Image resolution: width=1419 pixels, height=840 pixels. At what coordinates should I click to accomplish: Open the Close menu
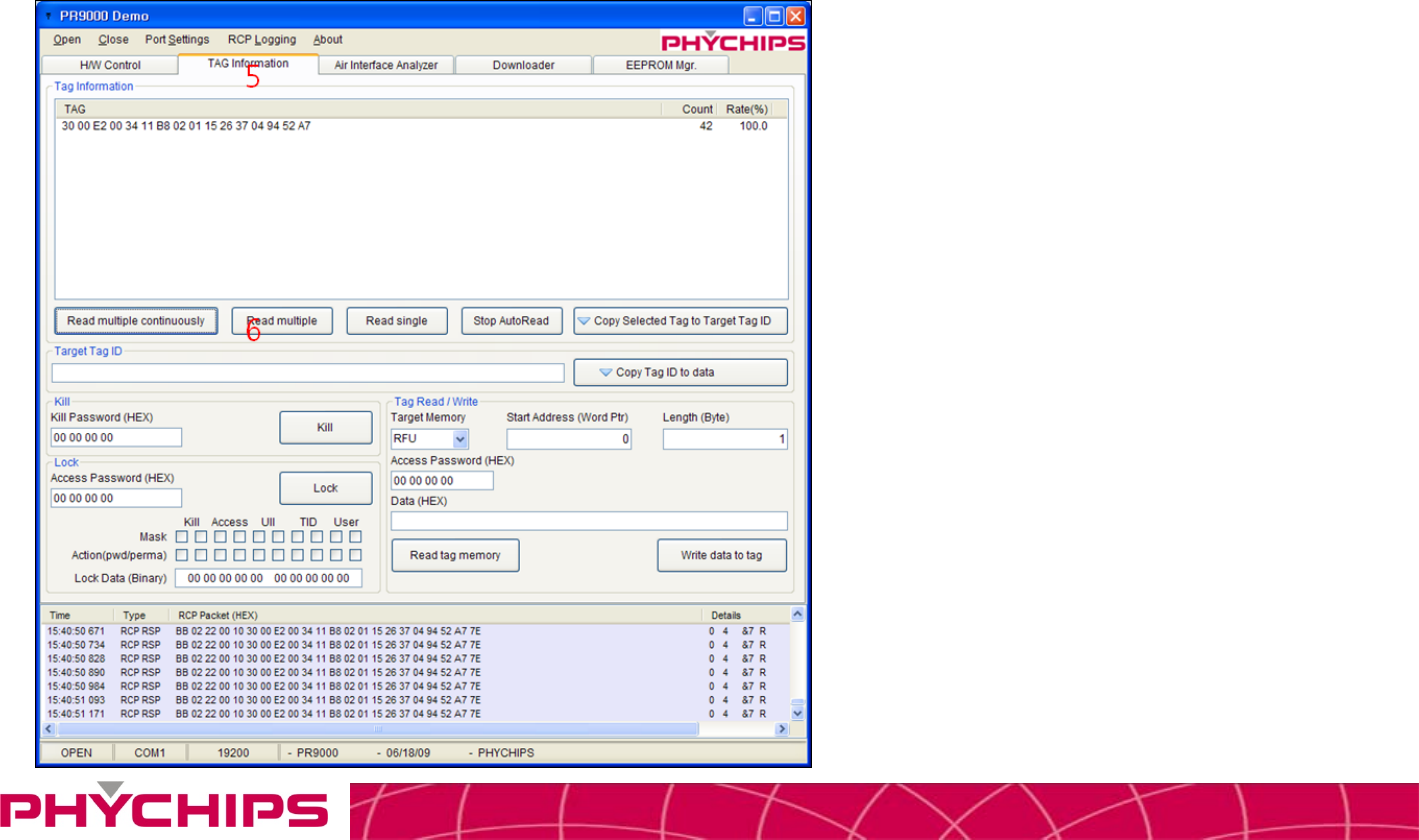[113, 40]
